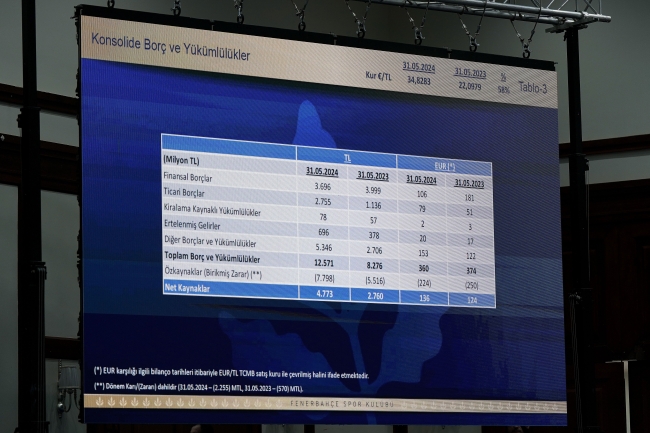Select the TL column group header
This screenshot has height=433, width=650.
347,158
